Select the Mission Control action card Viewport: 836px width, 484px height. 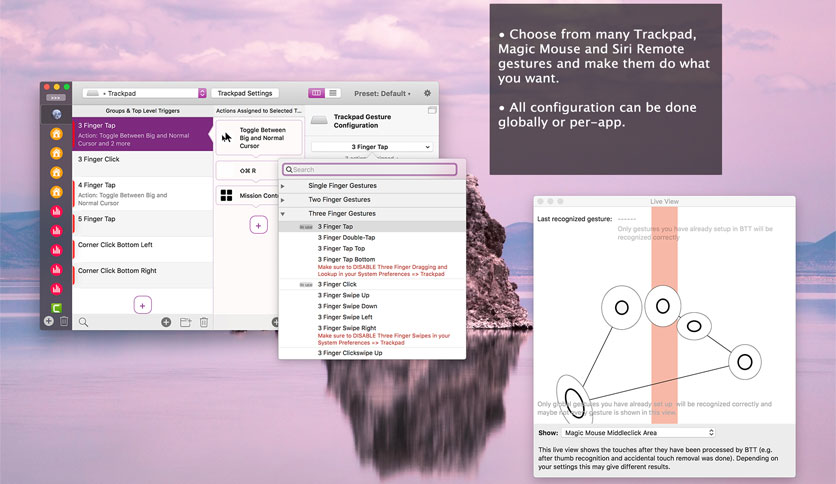(x=248, y=196)
